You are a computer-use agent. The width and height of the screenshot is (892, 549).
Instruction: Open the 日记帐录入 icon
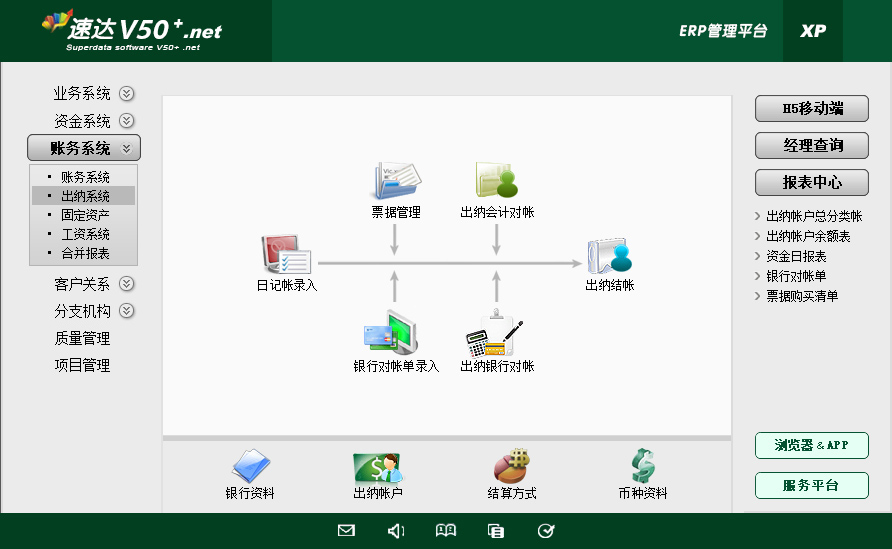(x=286, y=254)
